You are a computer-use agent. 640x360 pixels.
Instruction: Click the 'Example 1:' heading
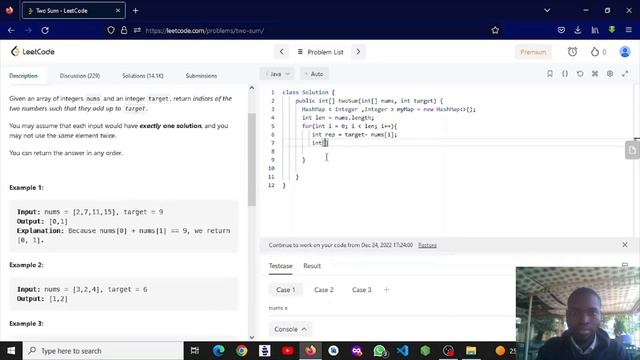[26, 188]
